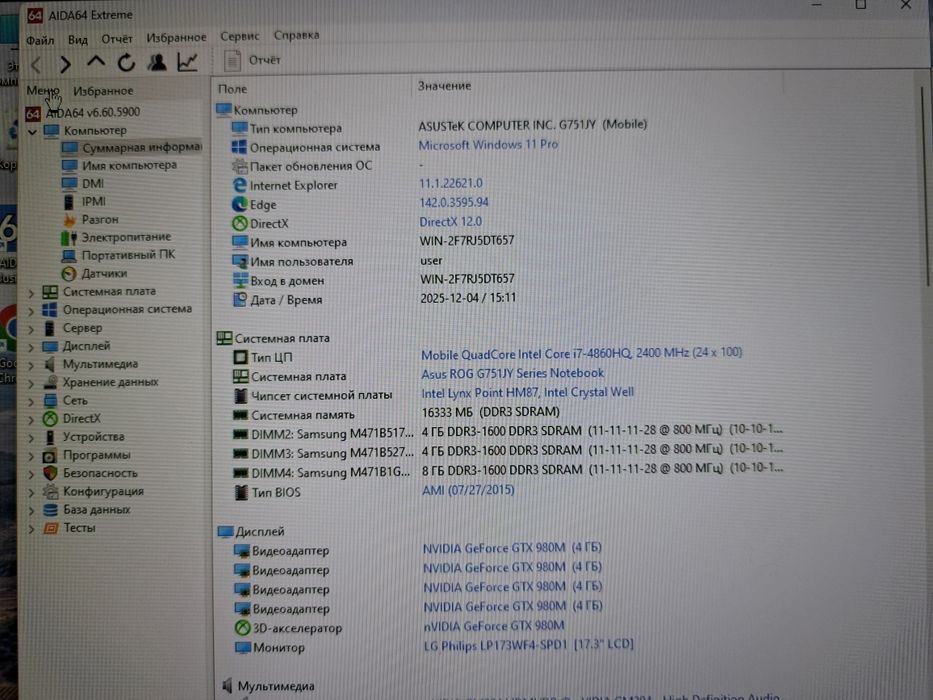Open the Edge version 142.0.3595.94 link

click(x=454, y=202)
